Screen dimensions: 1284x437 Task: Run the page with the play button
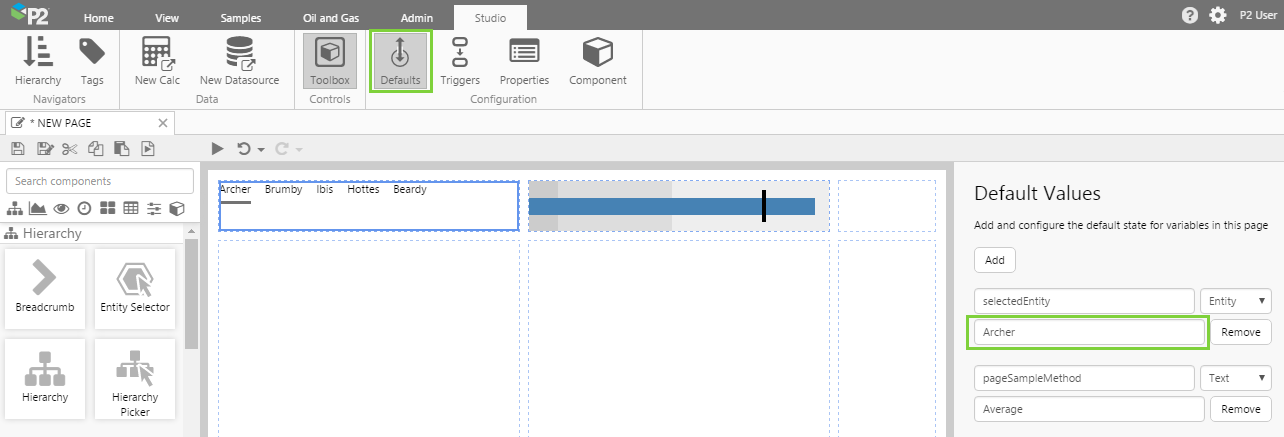(217, 149)
